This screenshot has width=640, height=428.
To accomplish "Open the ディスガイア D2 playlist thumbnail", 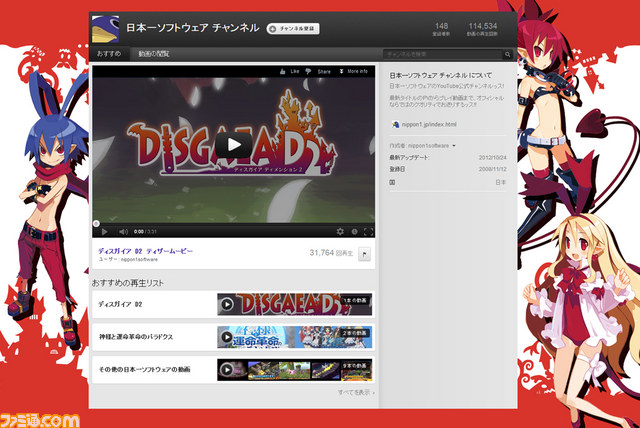I will (294, 304).
